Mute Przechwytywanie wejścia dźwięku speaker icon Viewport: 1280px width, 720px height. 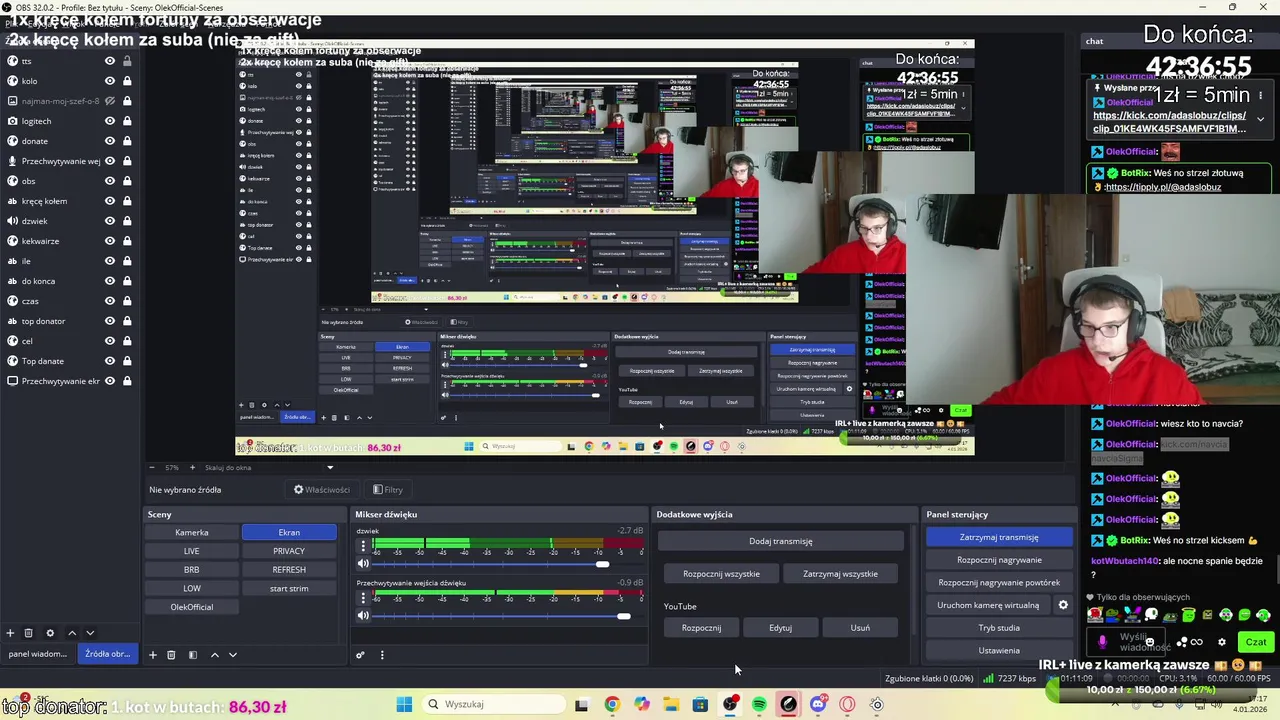363,615
